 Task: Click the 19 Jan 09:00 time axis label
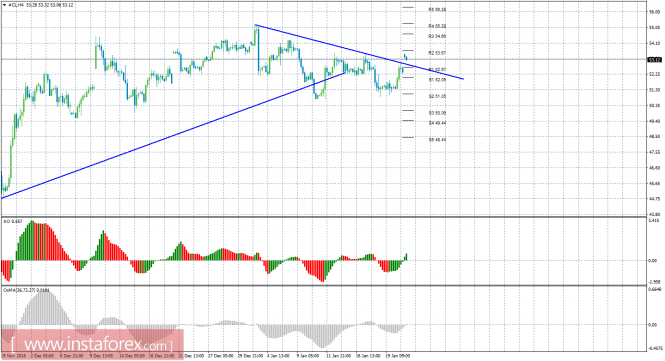click(397, 356)
